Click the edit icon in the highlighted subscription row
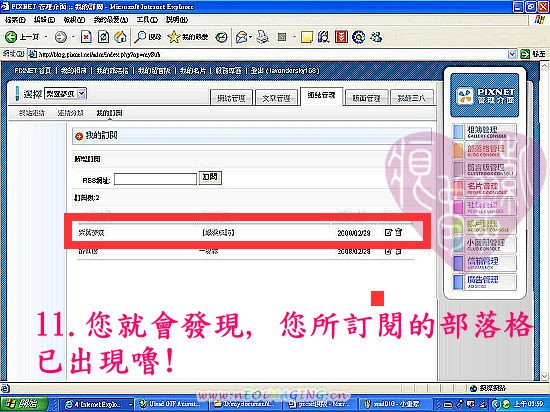The width and height of the screenshot is (550, 412). tap(388, 232)
